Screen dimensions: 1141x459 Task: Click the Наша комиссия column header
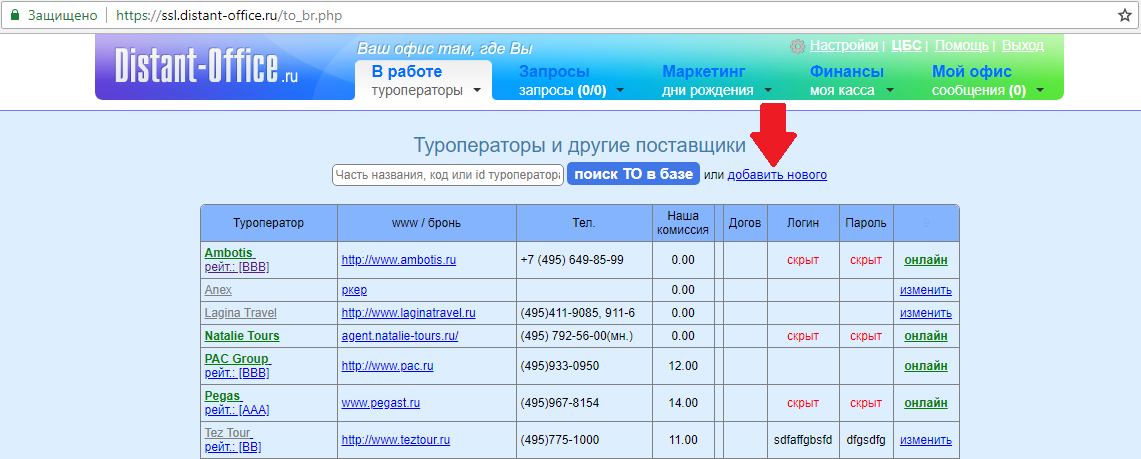683,223
